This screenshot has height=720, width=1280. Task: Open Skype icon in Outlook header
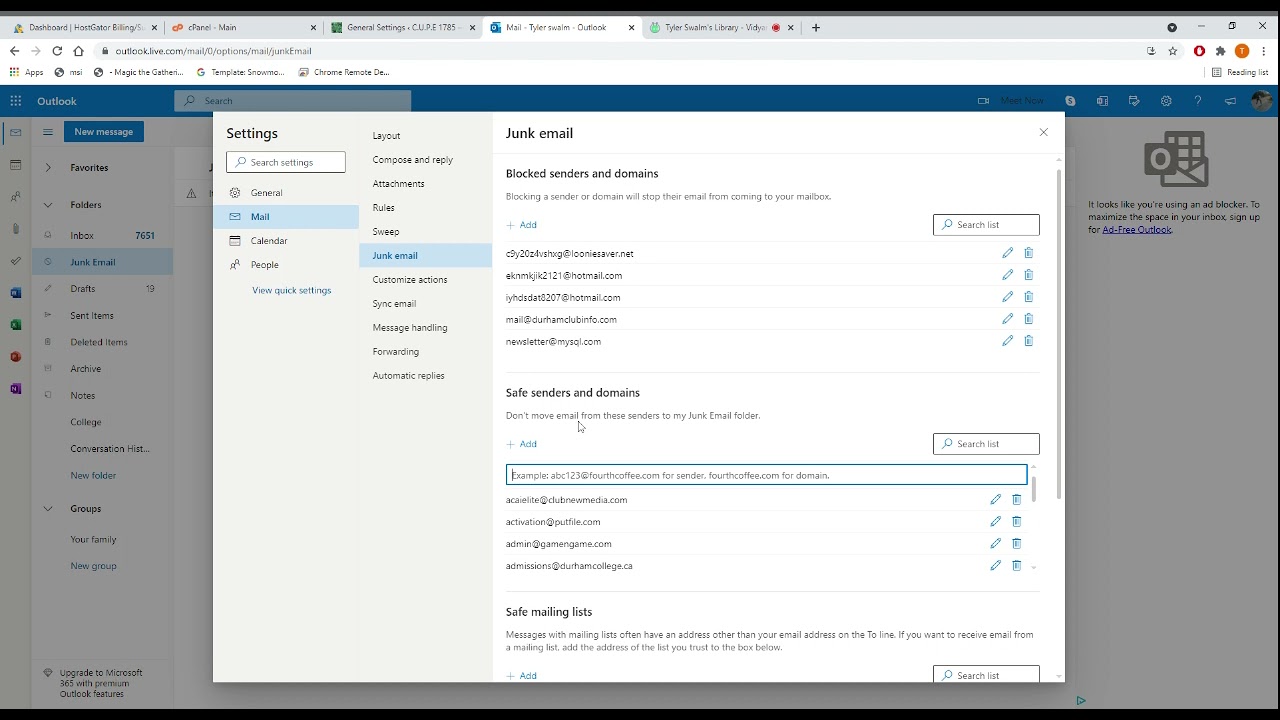tap(1070, 100)
